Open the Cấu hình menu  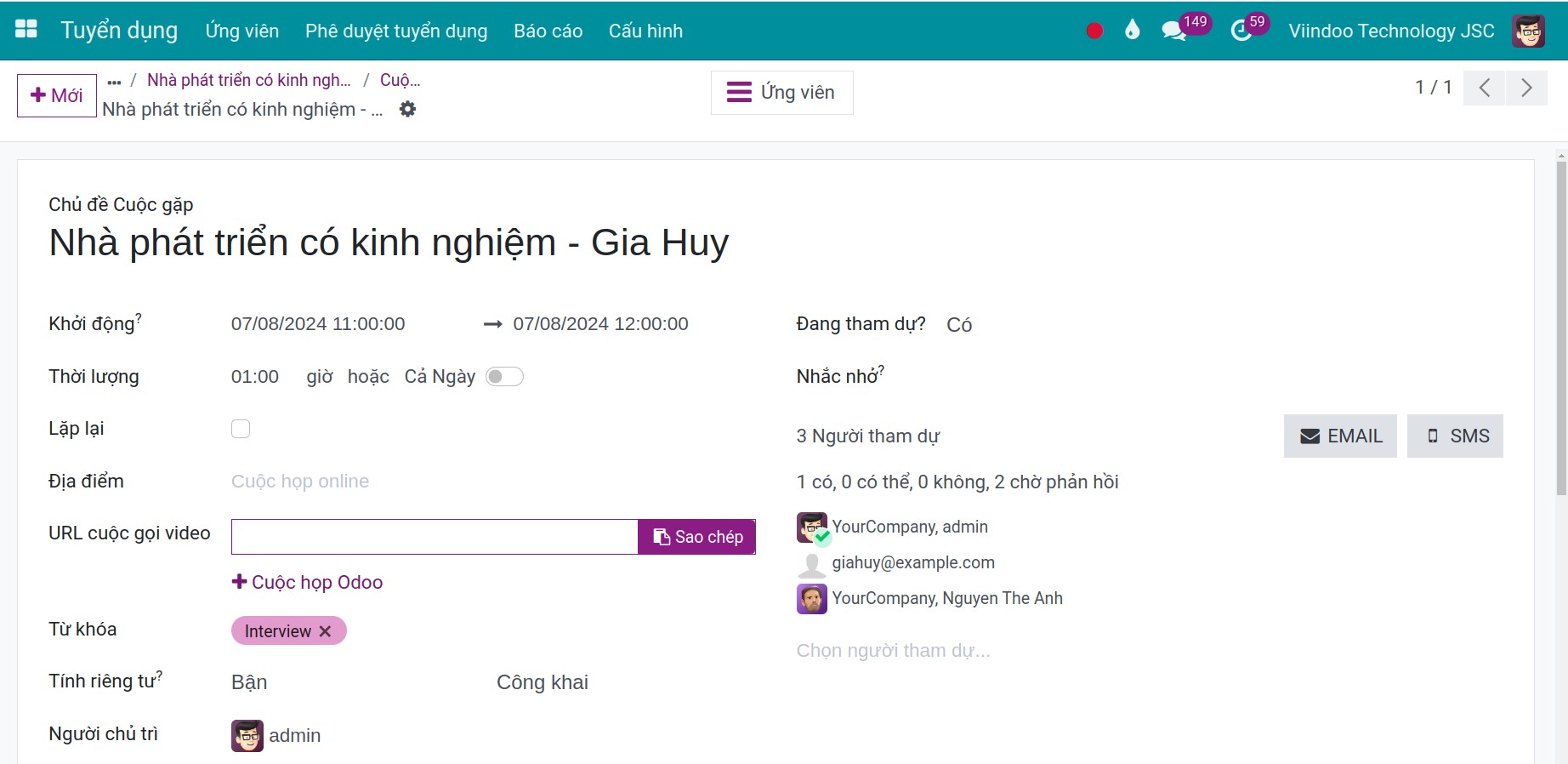[x=645, y=31]
